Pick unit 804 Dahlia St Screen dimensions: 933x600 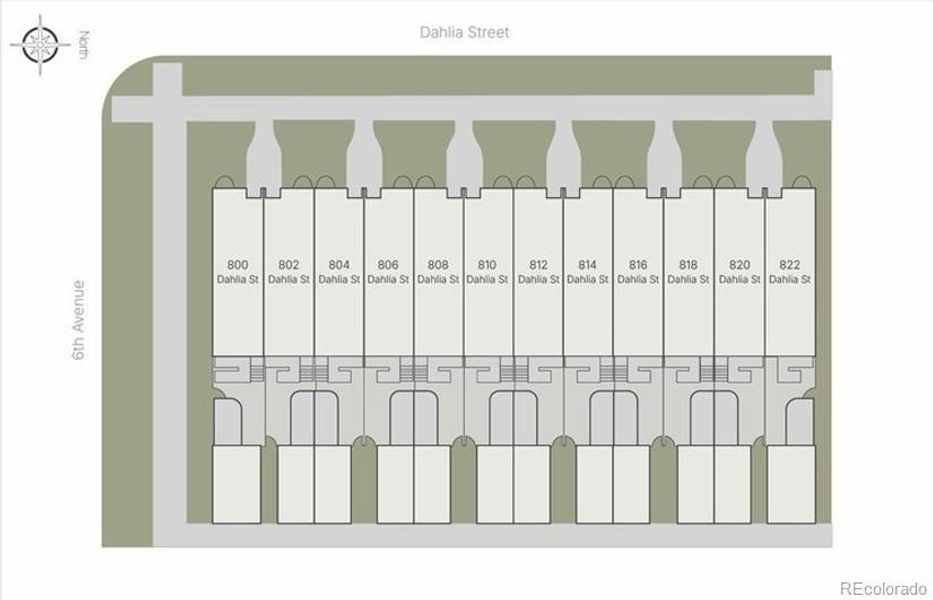pos(339,272)
